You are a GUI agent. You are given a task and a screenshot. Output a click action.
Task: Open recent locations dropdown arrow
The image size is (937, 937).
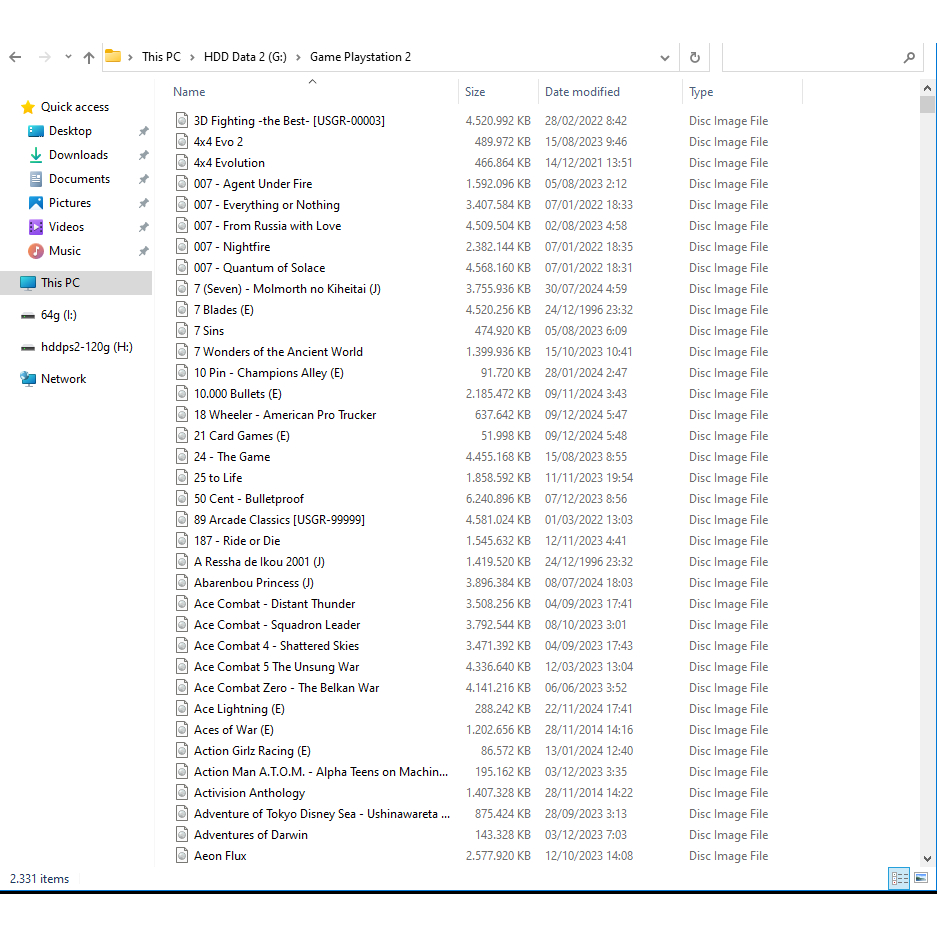(x=68, y=57)
